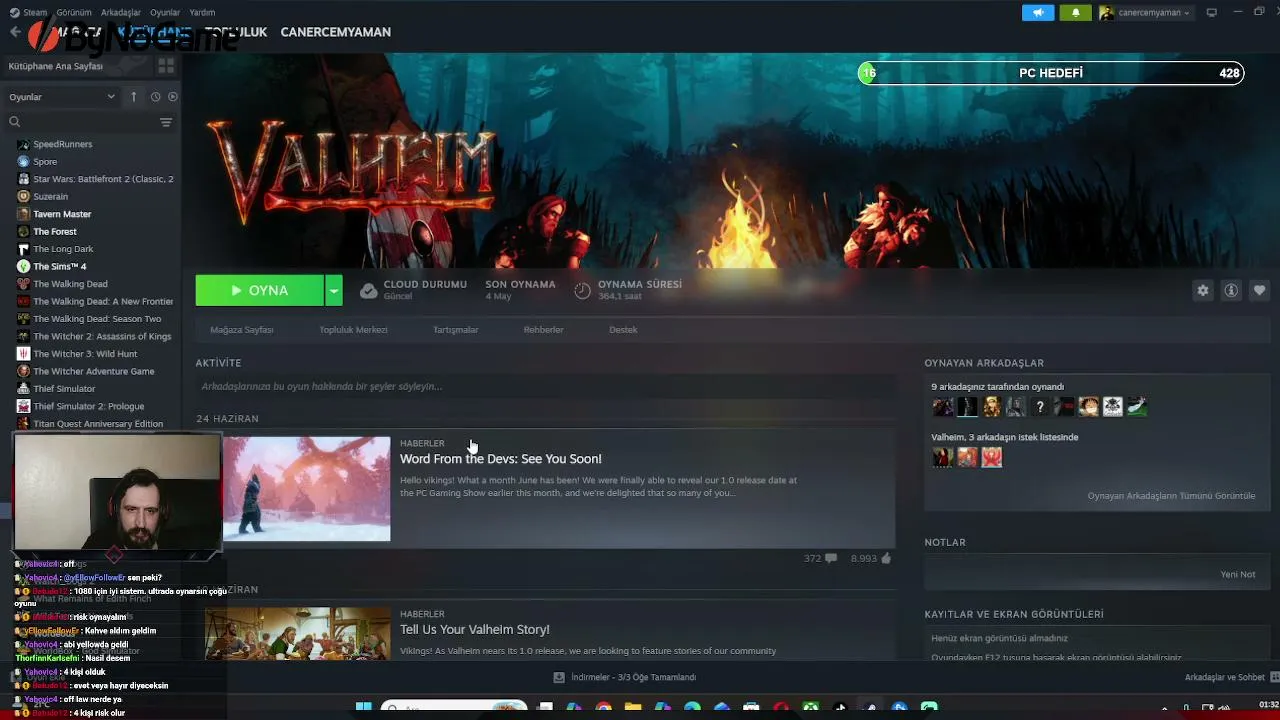Open the Yardım menu
This screenshot has width=1280, height=720.
pyautogui.click(x=202, y=13)
